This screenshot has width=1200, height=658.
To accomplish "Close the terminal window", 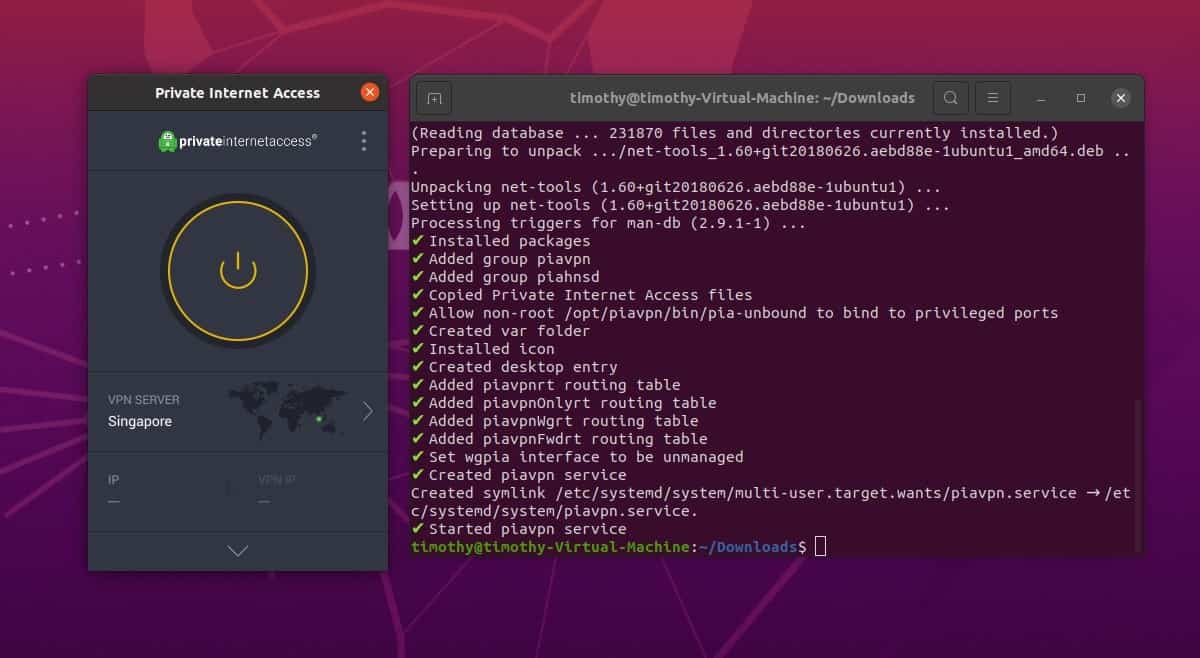I will click(1121, 98).
